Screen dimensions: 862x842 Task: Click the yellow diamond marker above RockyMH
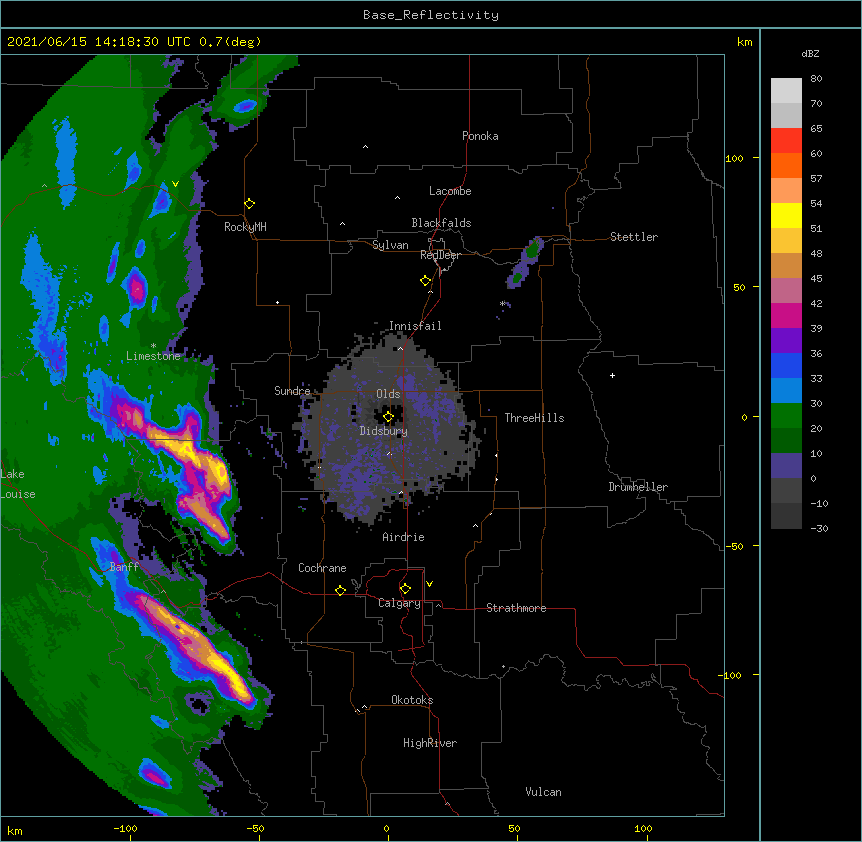click(249, 204)
